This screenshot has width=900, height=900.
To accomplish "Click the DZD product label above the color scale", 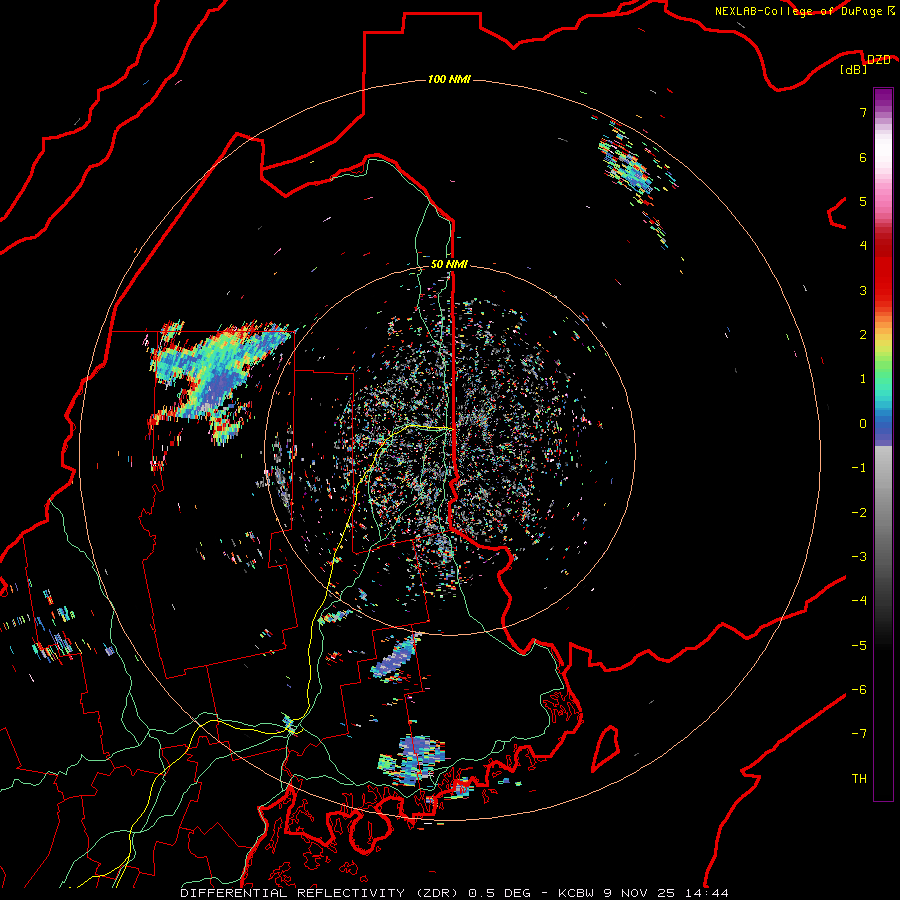I will tap(878, 60).
